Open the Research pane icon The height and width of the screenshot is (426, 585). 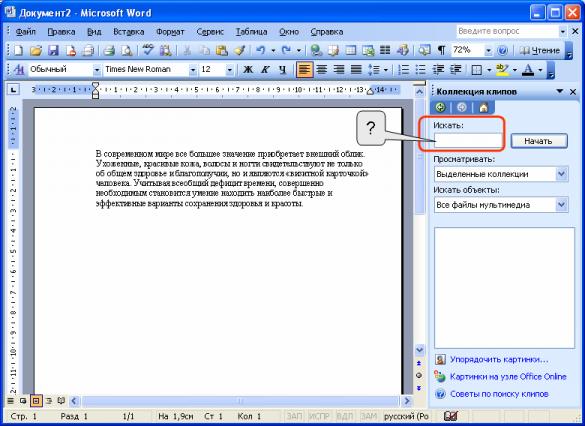166,50
